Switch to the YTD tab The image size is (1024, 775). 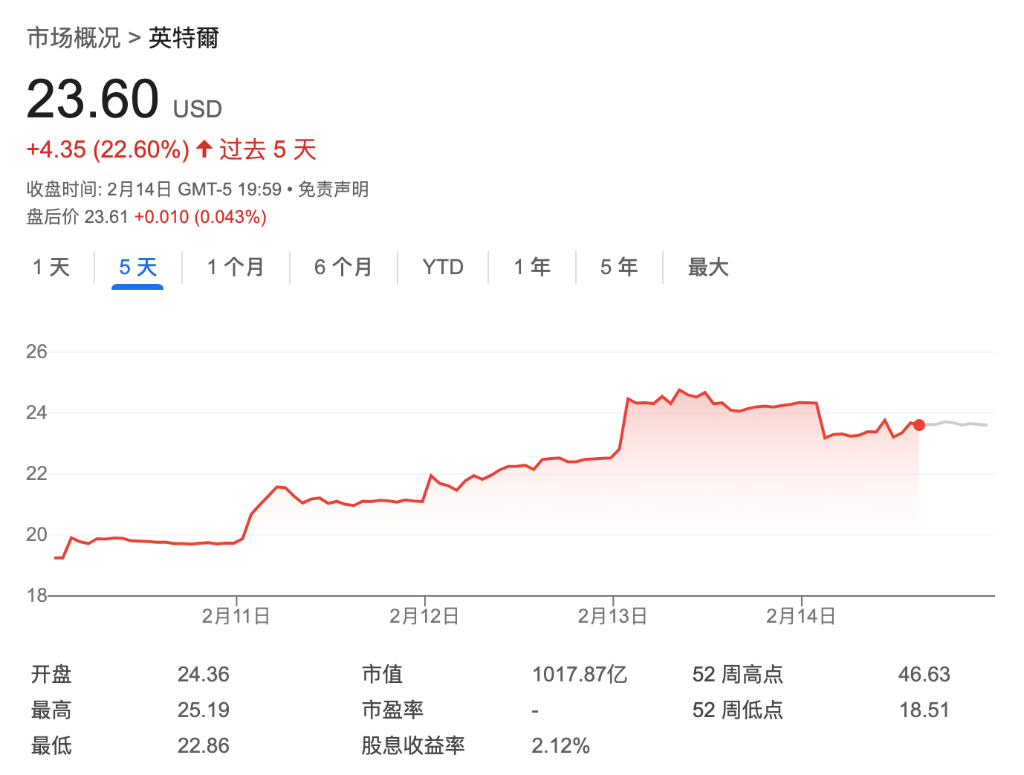[442, 267]
